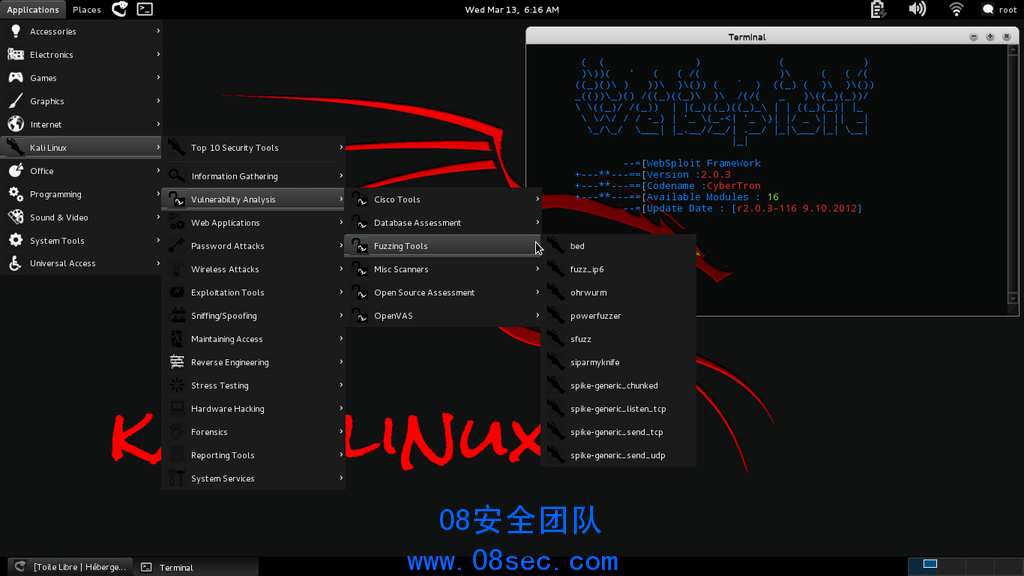Image resolution: width=1024 pixels, height=576 pixels.
Task: Open the Places menu
Action: coord(86,9)
